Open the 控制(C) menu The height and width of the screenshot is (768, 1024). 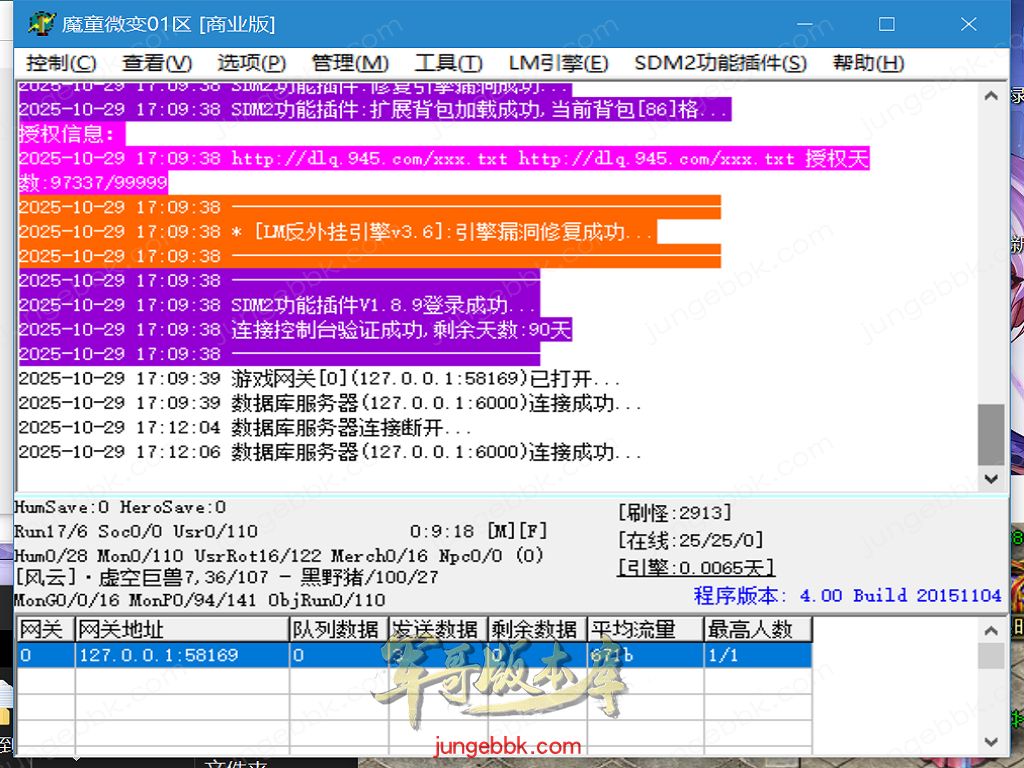coord(61,63)
